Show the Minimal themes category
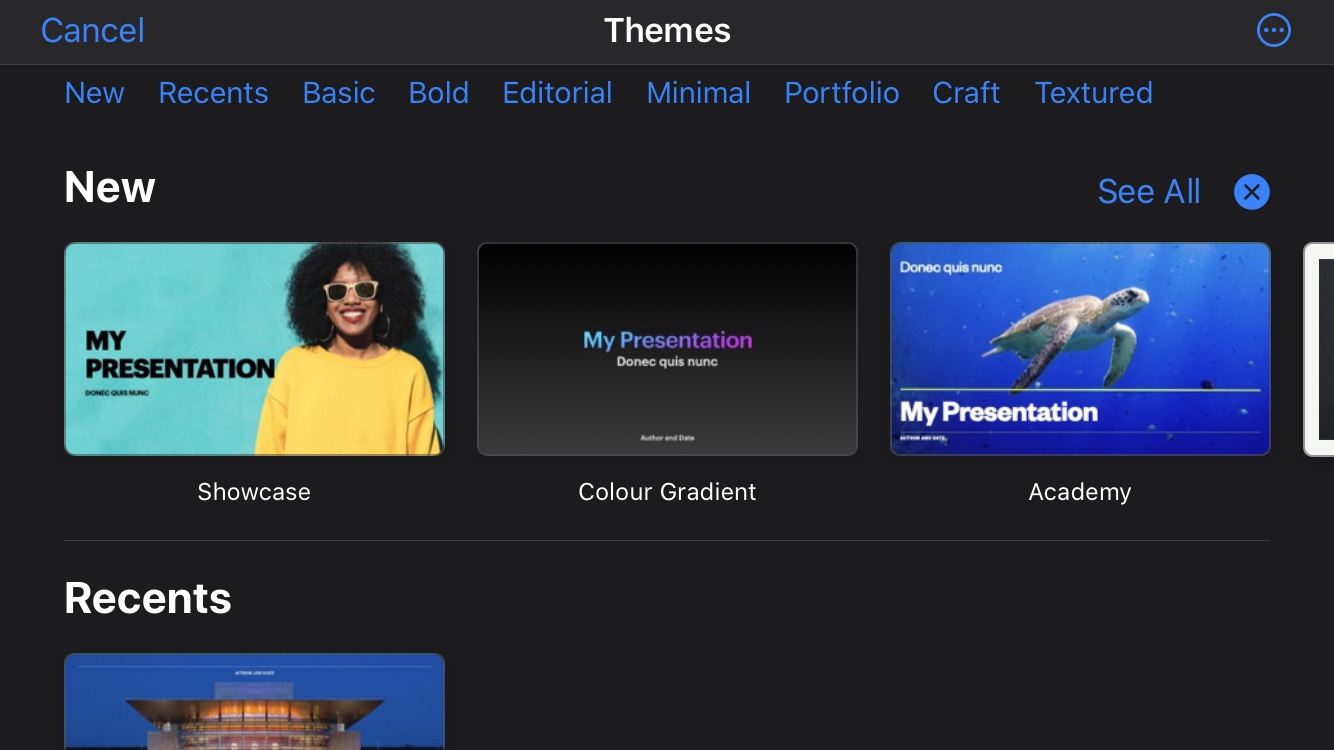 click(698, 93)
